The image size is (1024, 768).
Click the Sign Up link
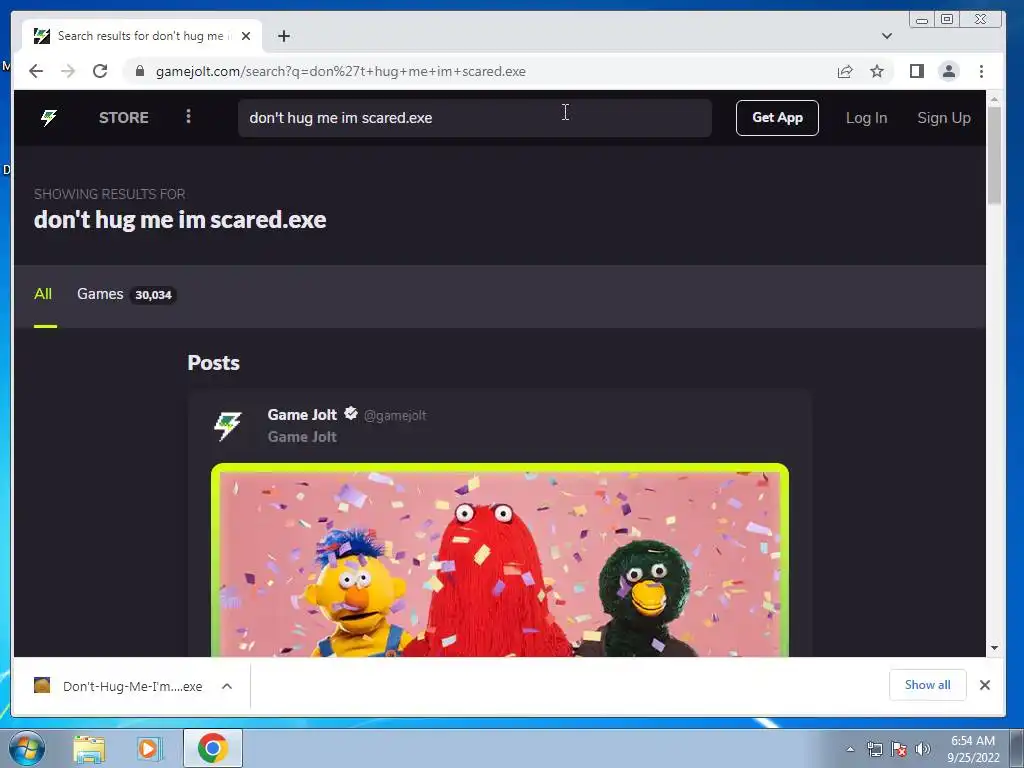(x=944, y=118)
